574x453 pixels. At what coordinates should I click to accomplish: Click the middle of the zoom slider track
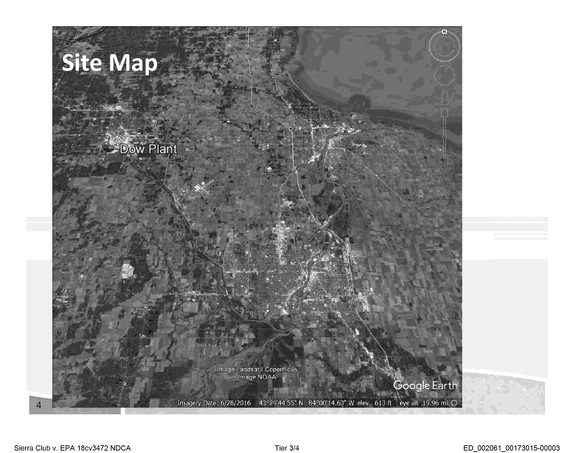coord(444,135)
